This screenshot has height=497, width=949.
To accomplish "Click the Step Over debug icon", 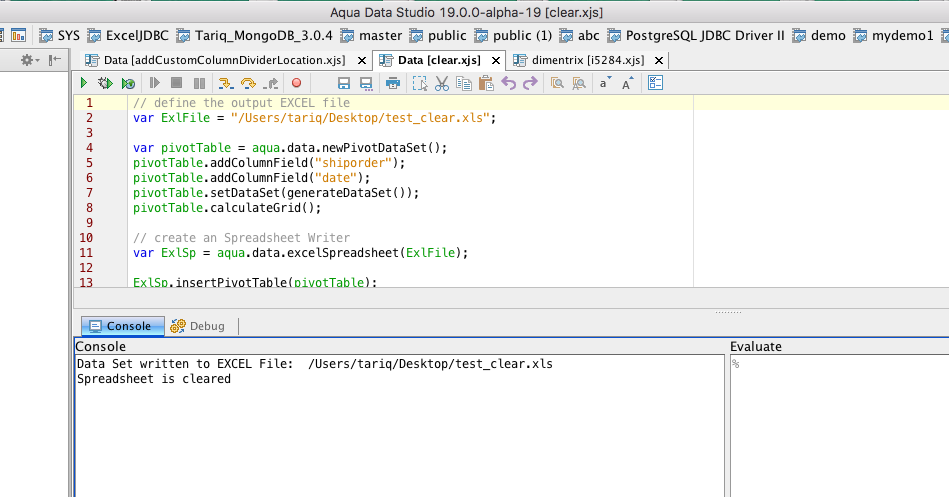I will 248,84.
